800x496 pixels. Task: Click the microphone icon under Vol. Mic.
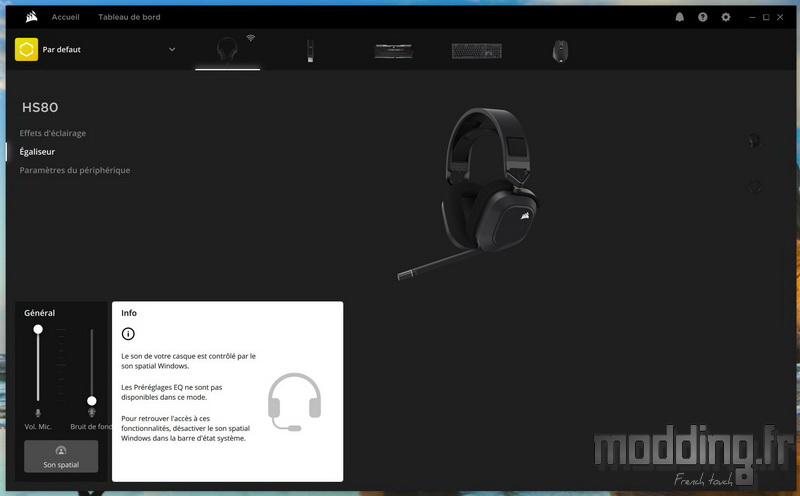(x=38, y=412)
